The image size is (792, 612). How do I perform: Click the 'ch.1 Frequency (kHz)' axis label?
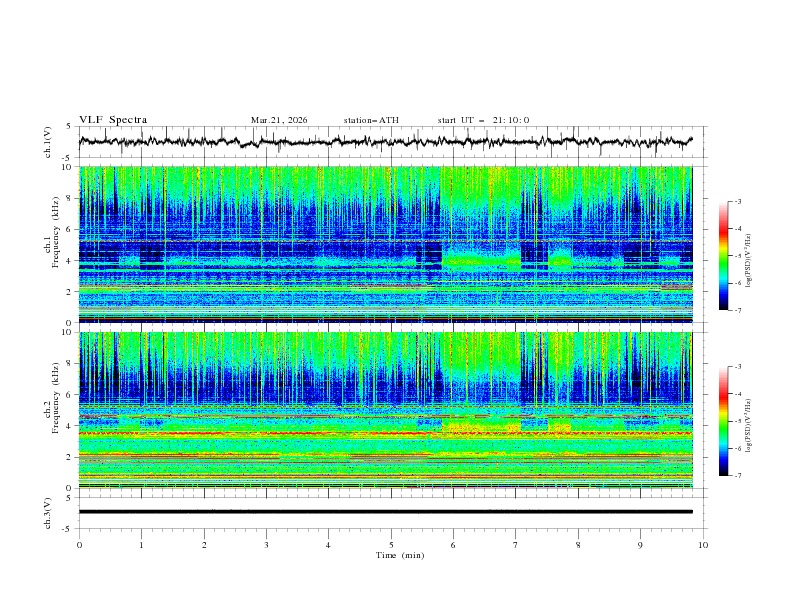(x=52, y=233)
